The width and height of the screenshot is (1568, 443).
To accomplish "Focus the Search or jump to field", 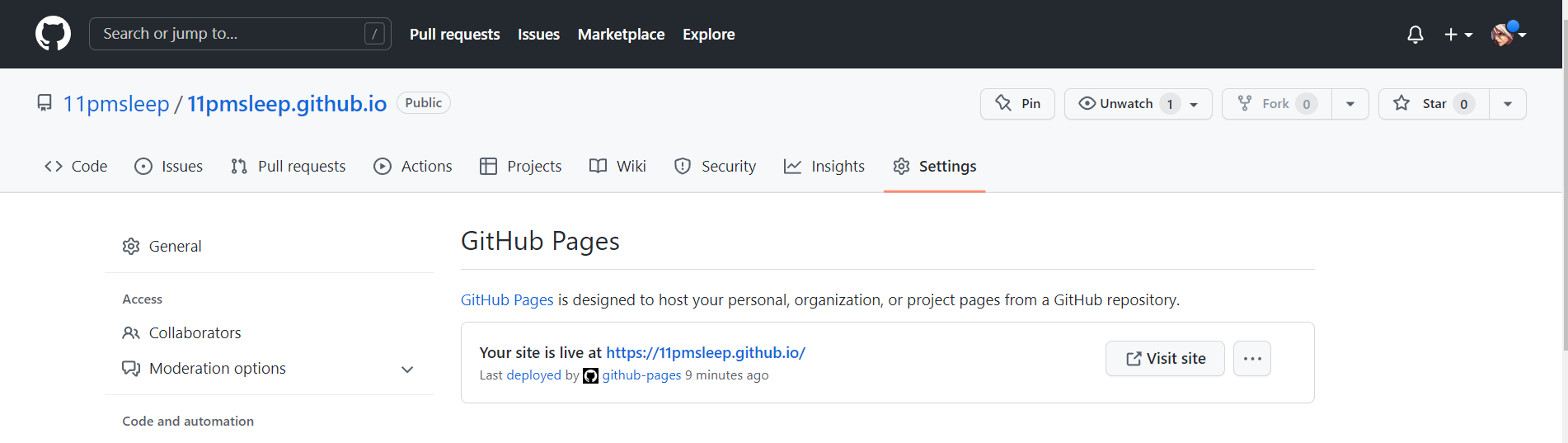I will [240, 34].
